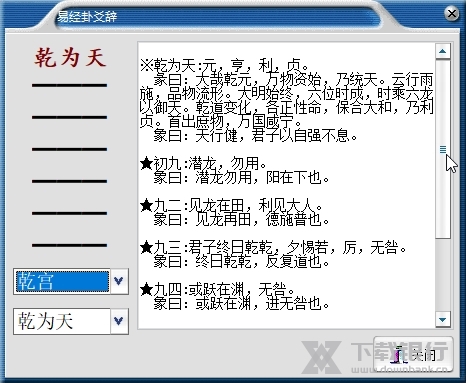Click the star icon before 九三
The height and width of the screenshot is (383, 466).
coord(146,247)
